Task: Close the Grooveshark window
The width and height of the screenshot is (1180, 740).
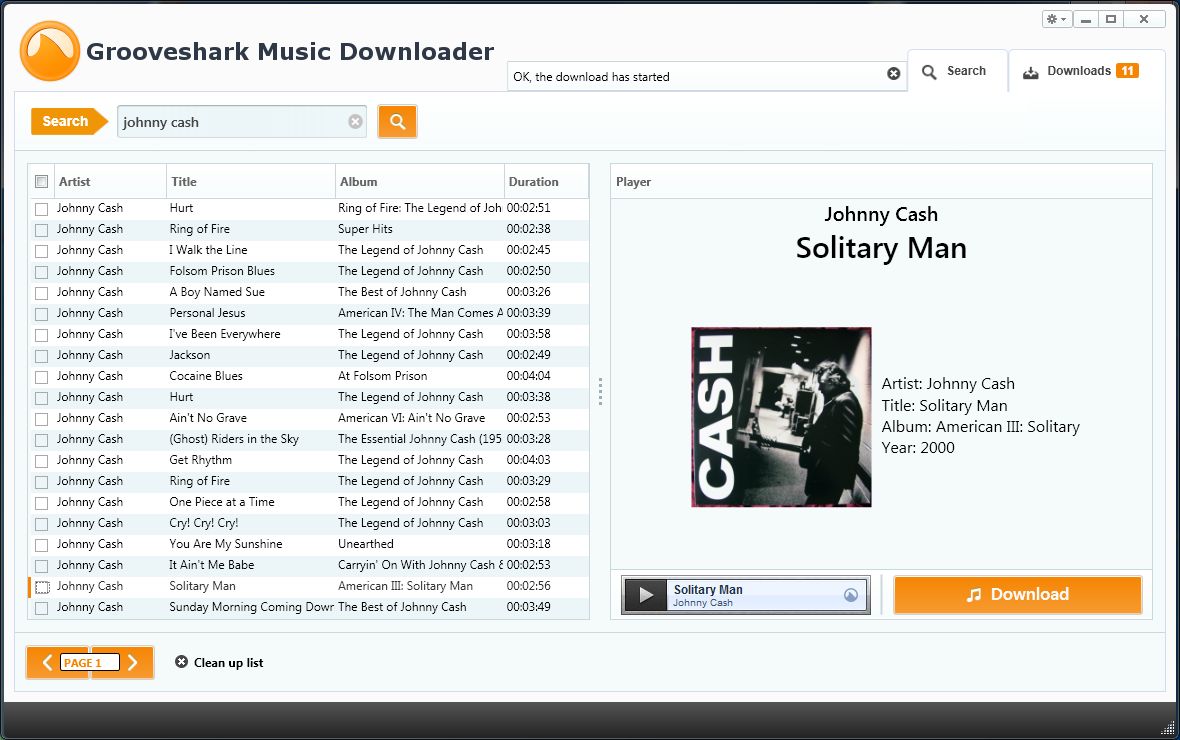Action: coord(1144,20)
